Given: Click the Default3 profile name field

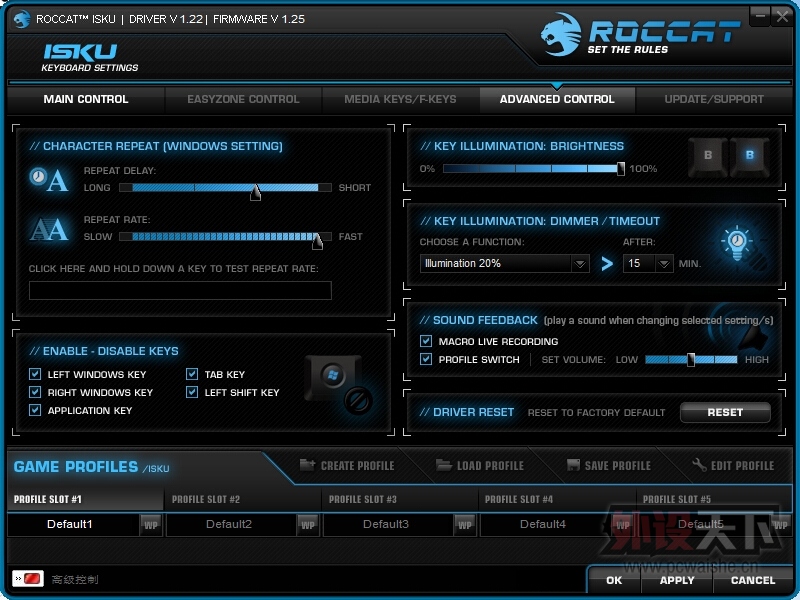Looking at the screenshot, I should tap(388, 525).
